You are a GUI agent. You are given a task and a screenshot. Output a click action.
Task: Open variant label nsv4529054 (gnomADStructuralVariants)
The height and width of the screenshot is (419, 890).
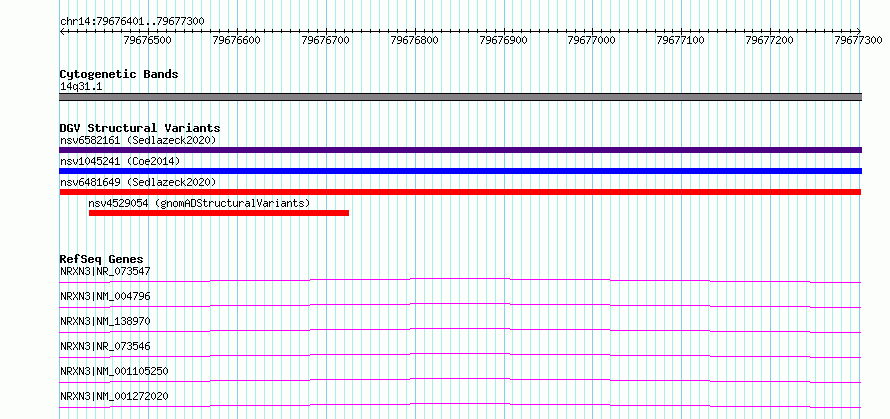[x=199, y=203]
